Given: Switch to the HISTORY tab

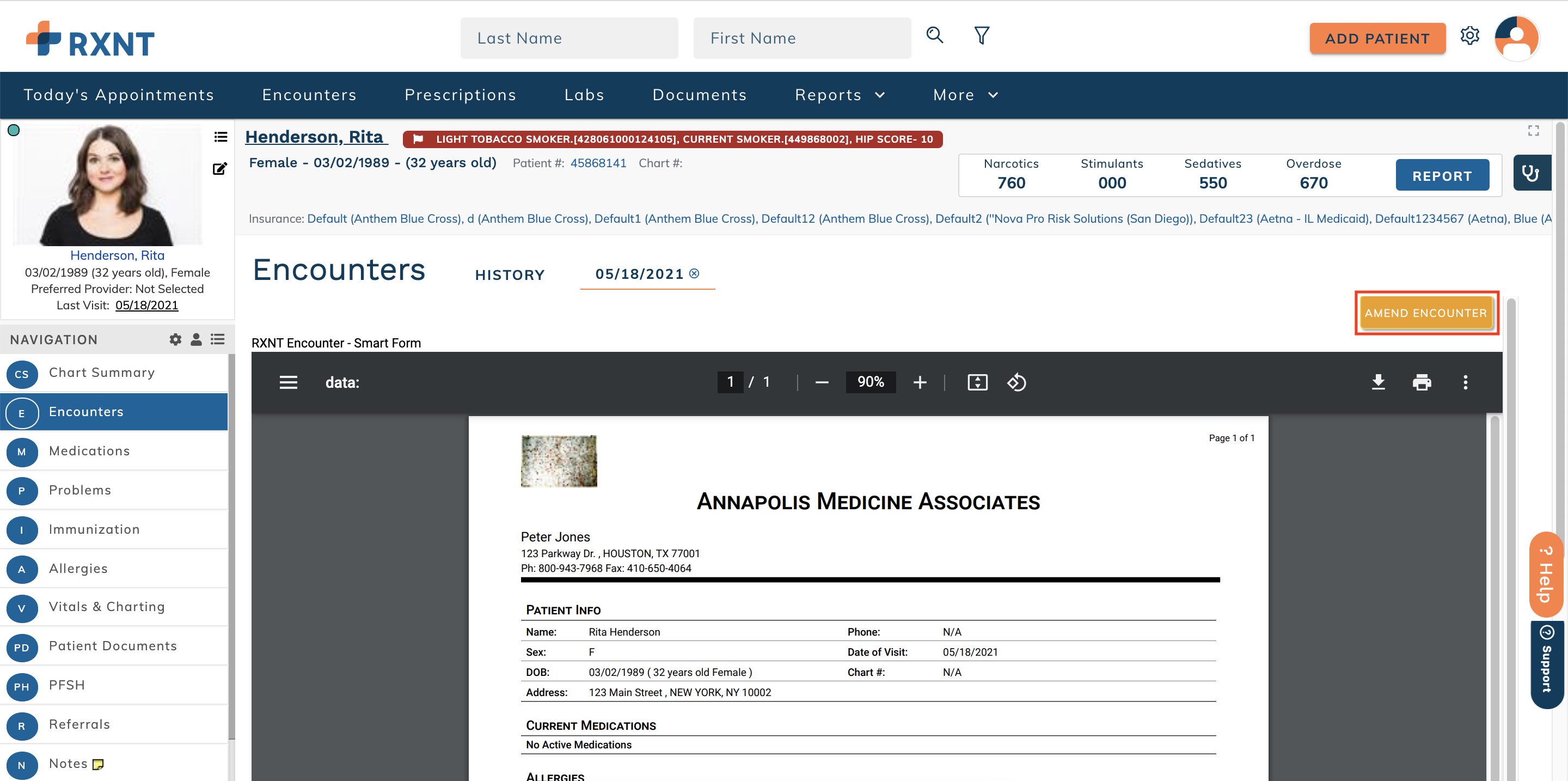Looking at the screenshot, I should point(510,274).
